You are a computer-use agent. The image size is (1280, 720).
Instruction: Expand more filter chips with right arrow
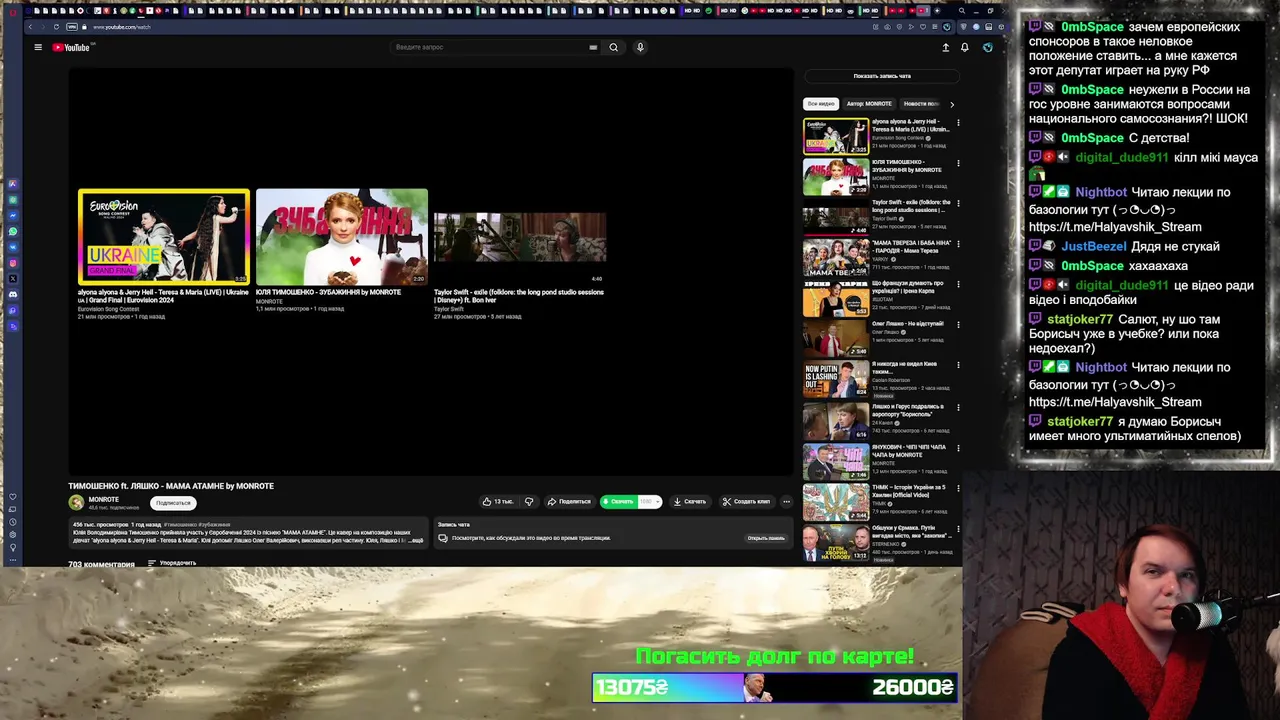pyautogui.click(x=952, y=104)
